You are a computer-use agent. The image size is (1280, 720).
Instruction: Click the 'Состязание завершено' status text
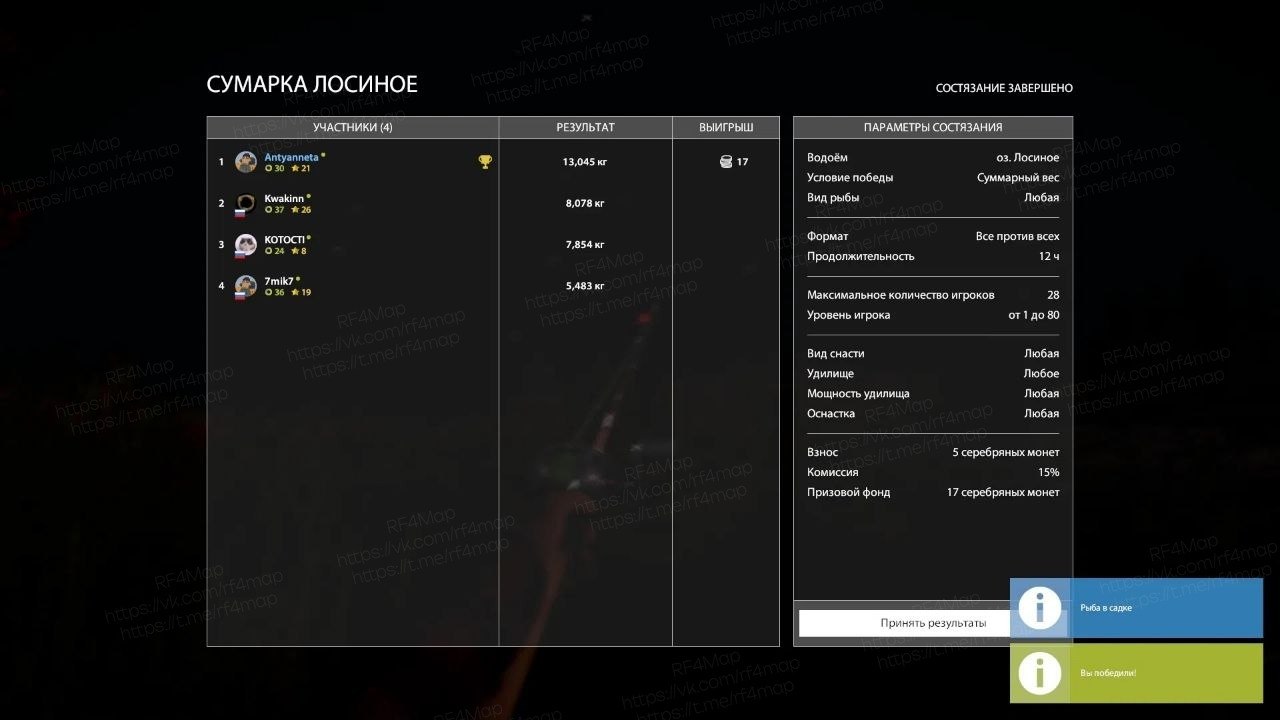click(x=1004, y=88)
